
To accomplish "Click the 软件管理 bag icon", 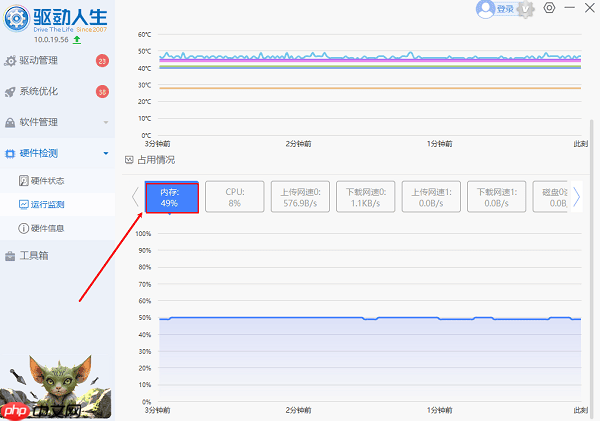I will coord(10,123).
